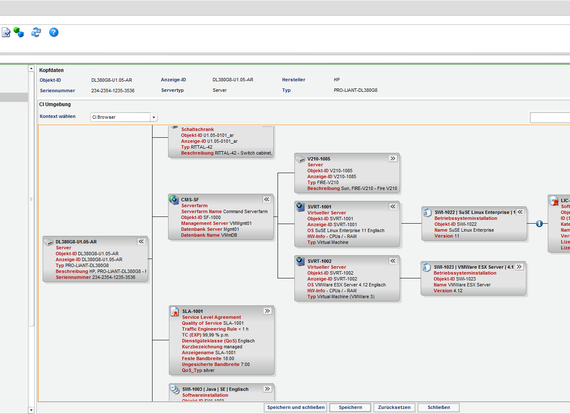Image resolution: width=570 pixels, height=414 pixels.
Task: Collapse the SW-1022 SuSE Linux node
Action: click(x=520, y=212)
